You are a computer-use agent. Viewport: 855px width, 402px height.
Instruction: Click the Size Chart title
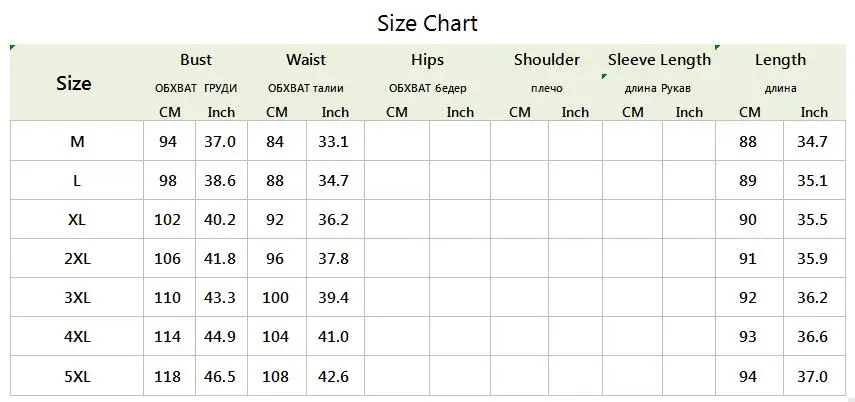427,23
